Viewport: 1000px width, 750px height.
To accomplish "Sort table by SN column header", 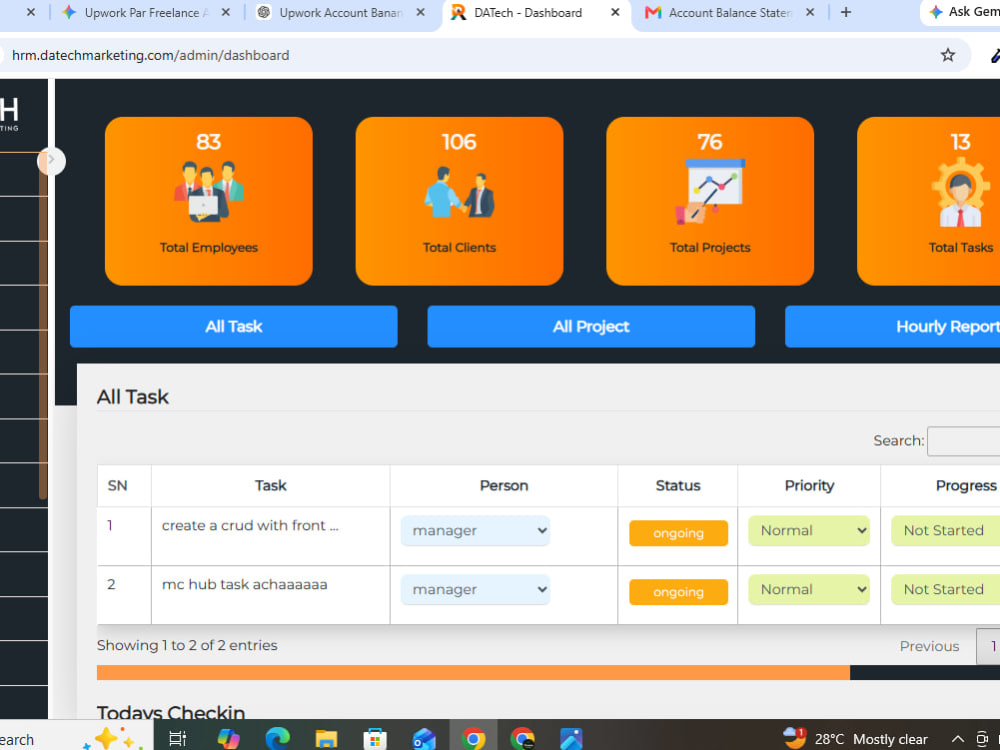I will (x=124, y=486).
